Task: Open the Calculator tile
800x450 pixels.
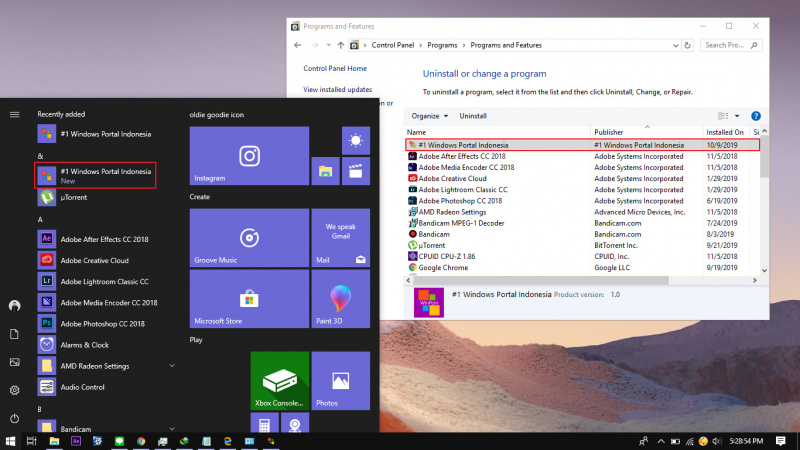Action: pos(264,423)
